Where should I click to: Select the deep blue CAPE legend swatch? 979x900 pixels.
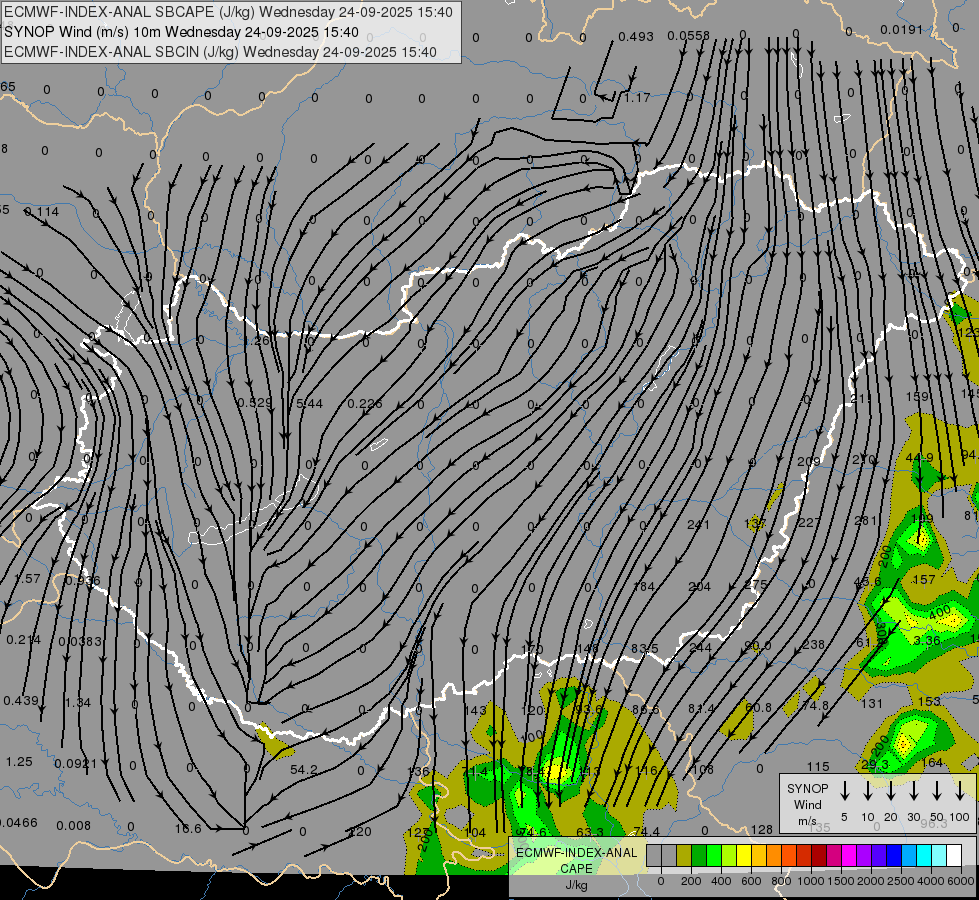[x=893, y=856]
